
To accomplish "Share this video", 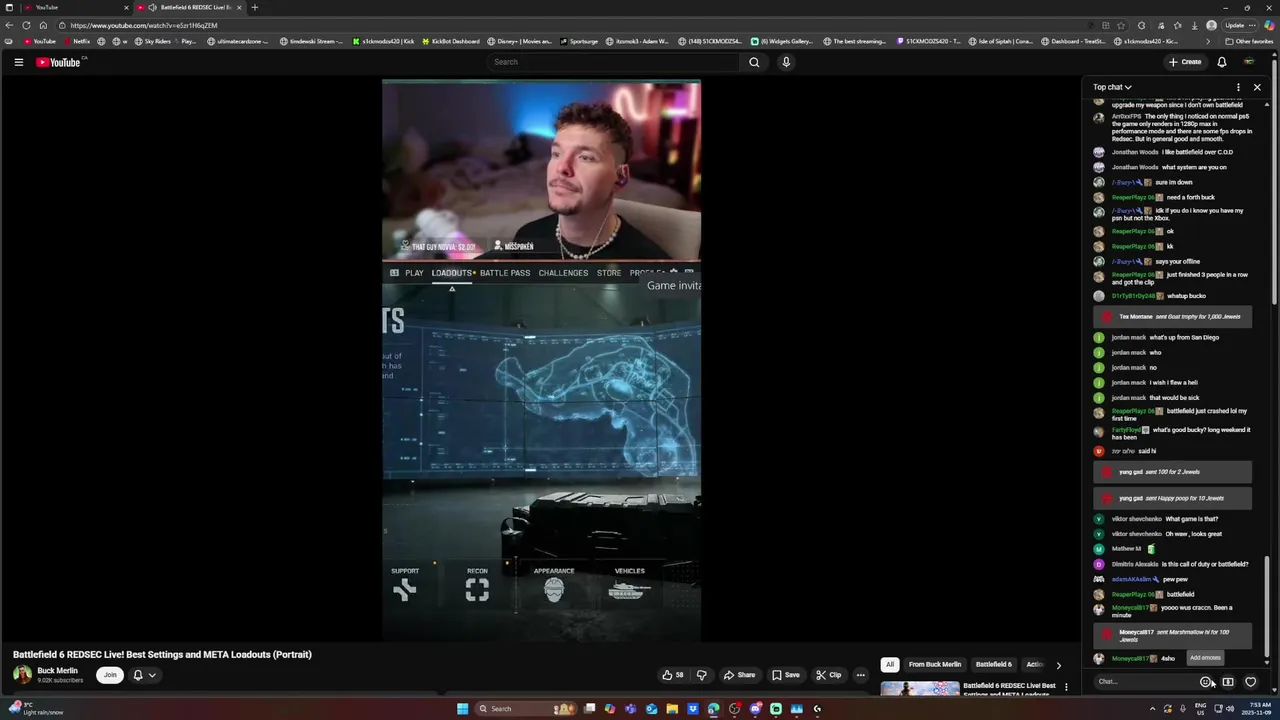I will 740,675.
